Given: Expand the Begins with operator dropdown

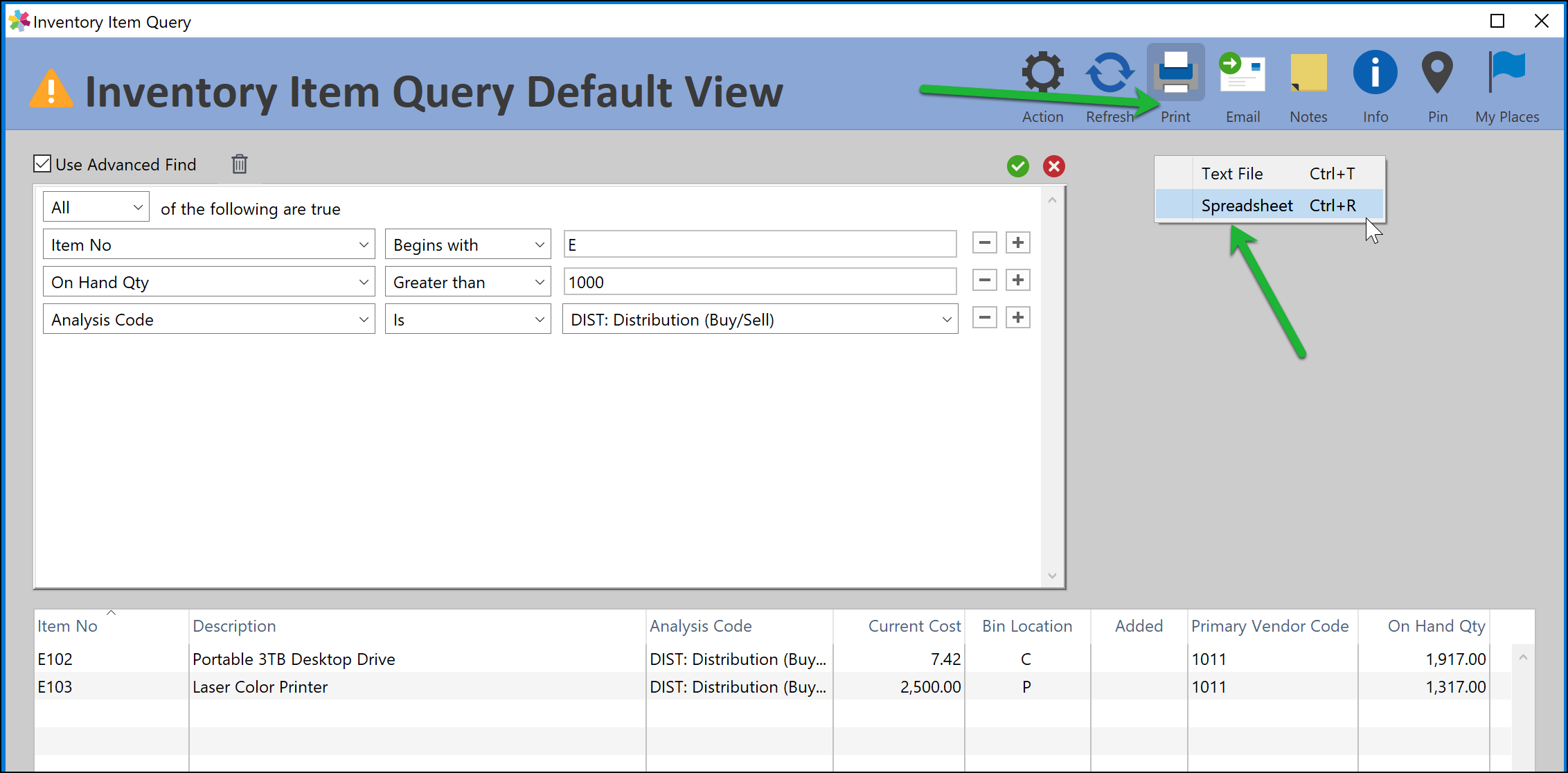Looking at the screenshot, I should 468,244.
